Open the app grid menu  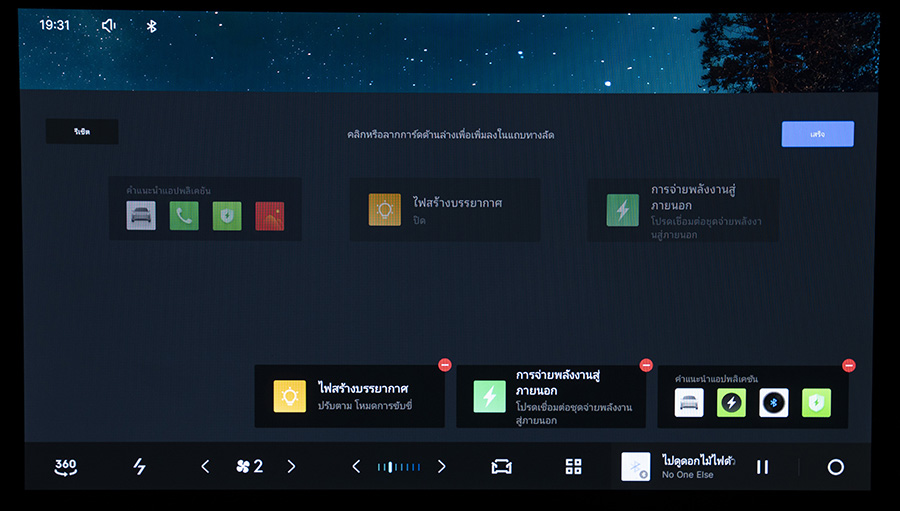click(x=573, y=467)
